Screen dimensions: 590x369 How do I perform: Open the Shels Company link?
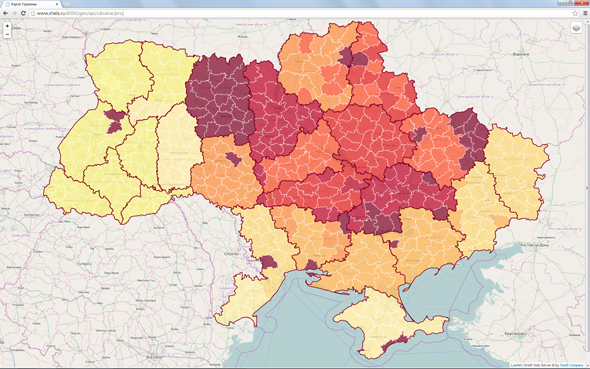(x=572, y=365)
